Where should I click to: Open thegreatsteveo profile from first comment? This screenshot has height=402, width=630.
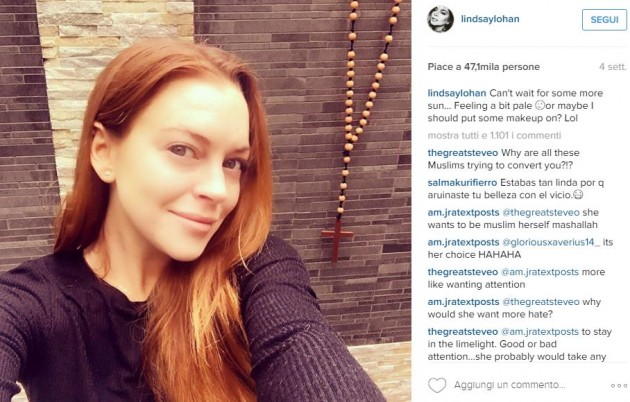pos(462,153)
